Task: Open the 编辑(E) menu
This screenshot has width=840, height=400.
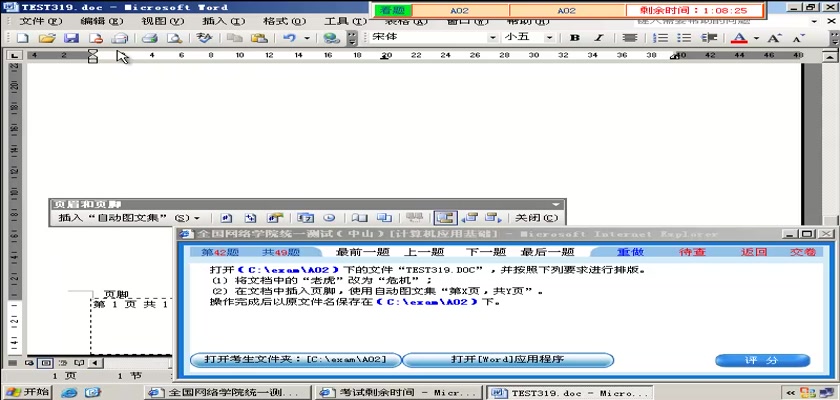Action: pyautogui.click(x=102, y=21)
